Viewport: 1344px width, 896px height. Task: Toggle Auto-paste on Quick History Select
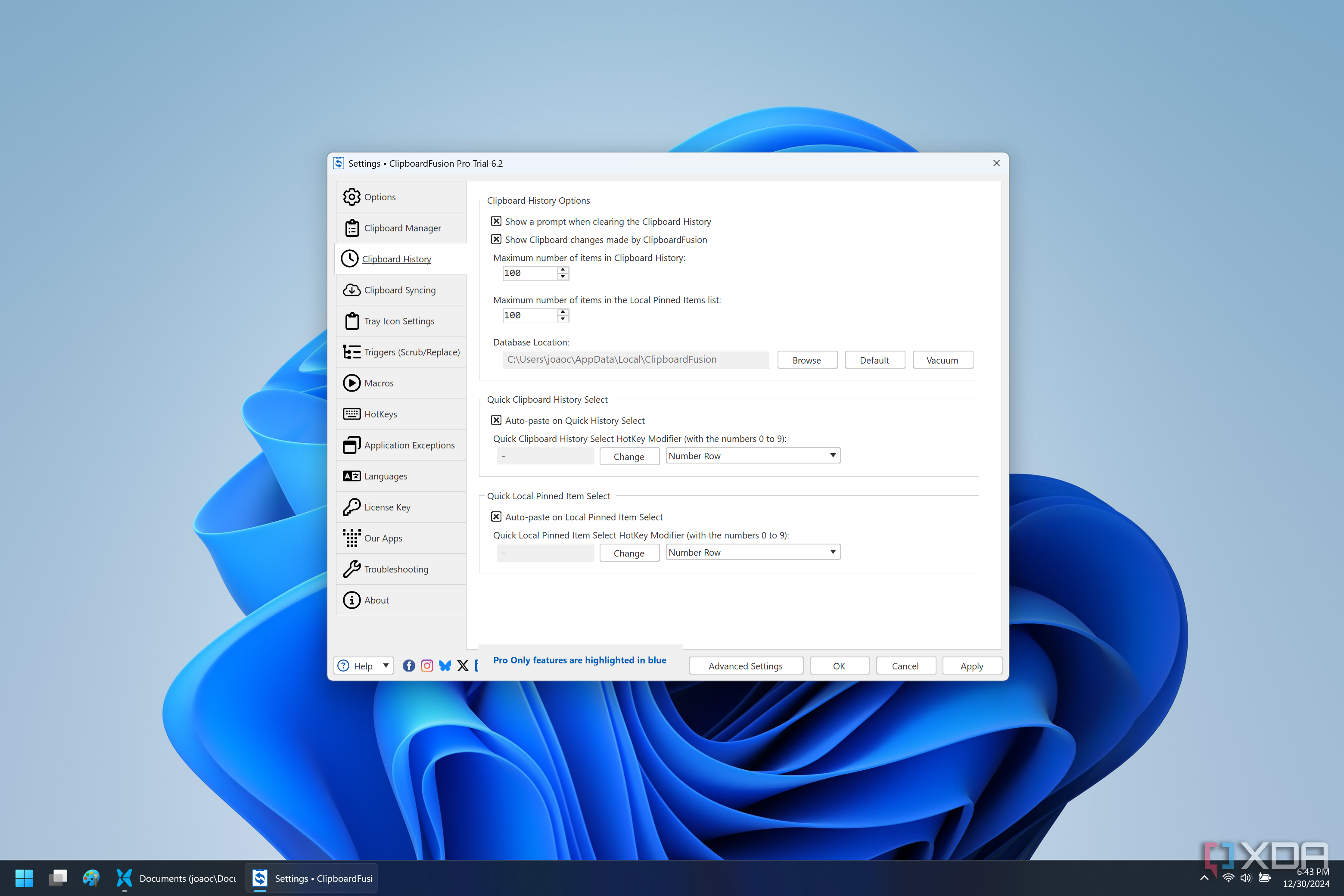pyautogui.click(x=496, y=420)
